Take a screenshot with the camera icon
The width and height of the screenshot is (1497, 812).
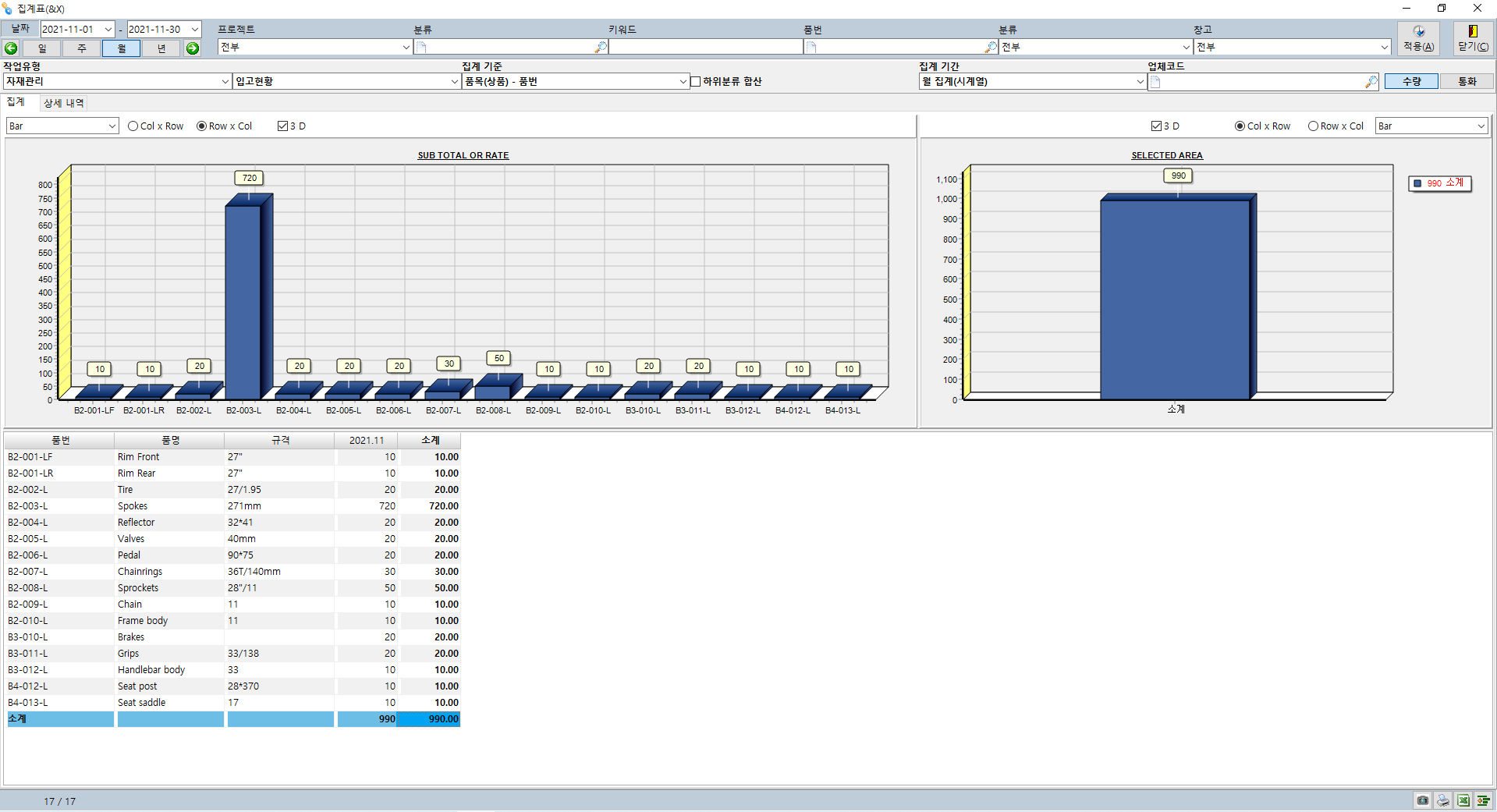1423,800
